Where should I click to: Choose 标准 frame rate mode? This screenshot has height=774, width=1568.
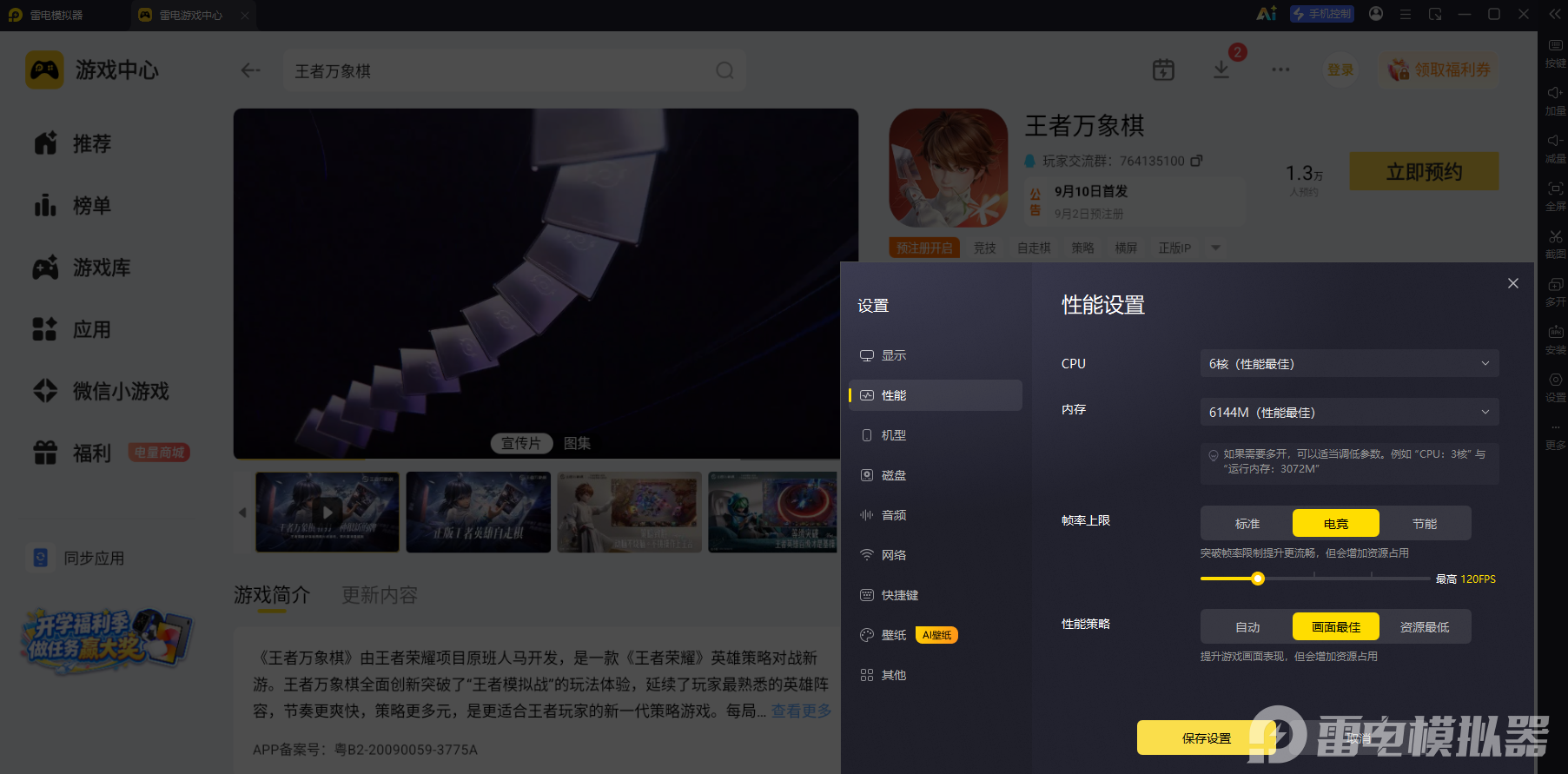pos(1247,524)
